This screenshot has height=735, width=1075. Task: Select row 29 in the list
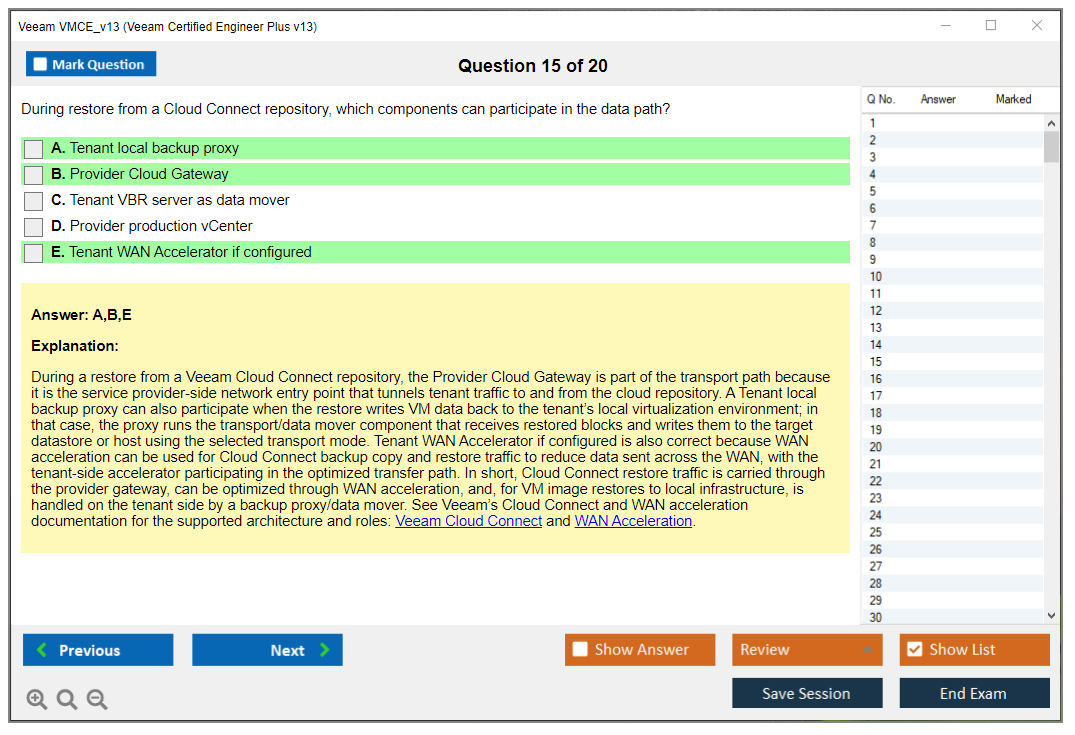point(952,601)
